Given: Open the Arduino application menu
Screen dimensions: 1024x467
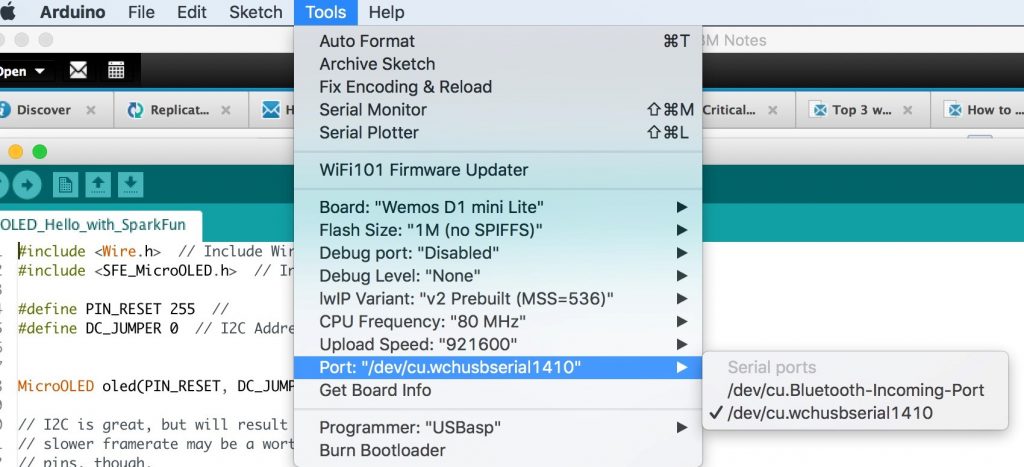Looking at the screenshot, I should point(72,12).
